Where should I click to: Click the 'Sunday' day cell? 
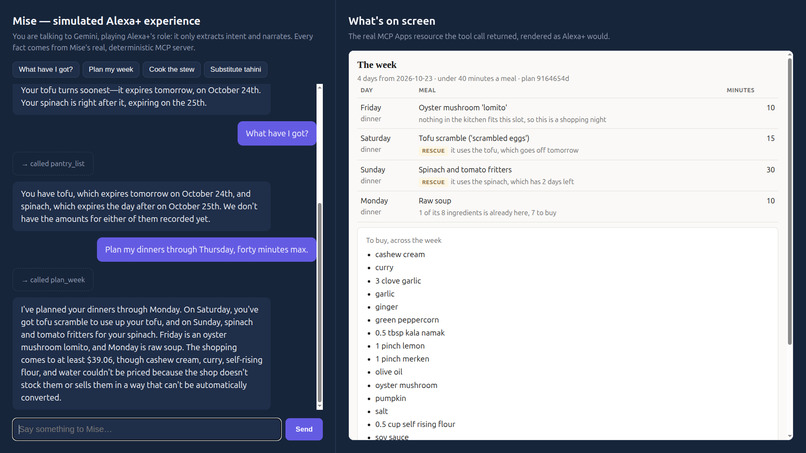coord(373,170)
